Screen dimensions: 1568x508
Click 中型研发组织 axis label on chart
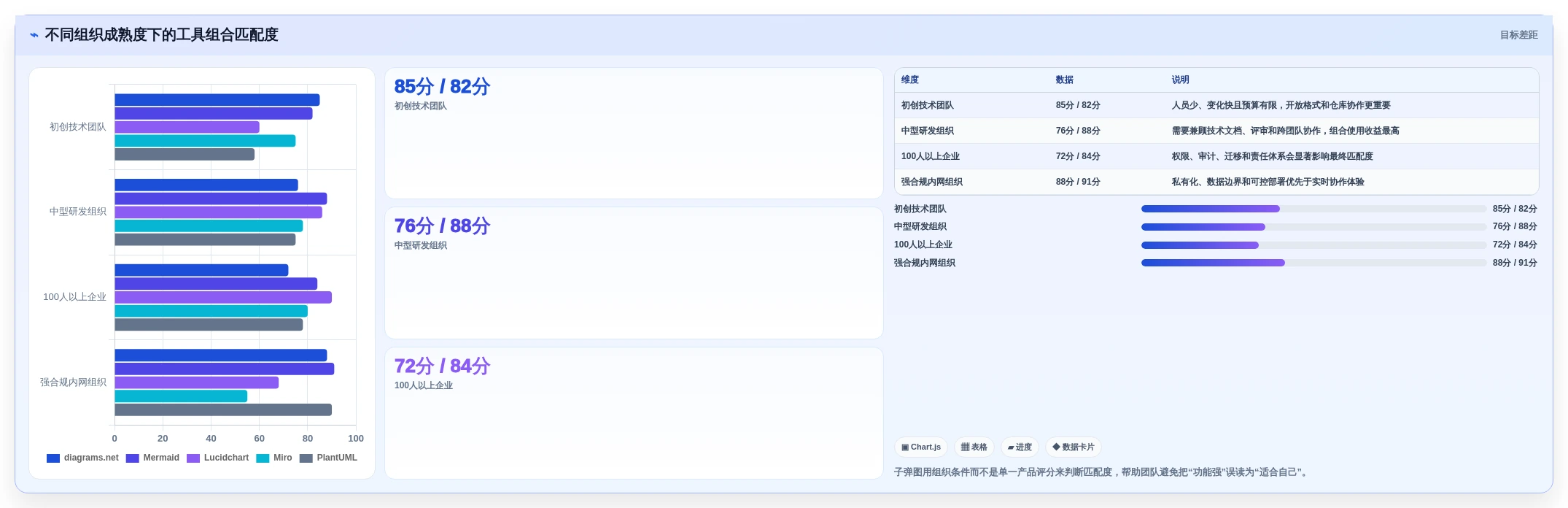78,212
